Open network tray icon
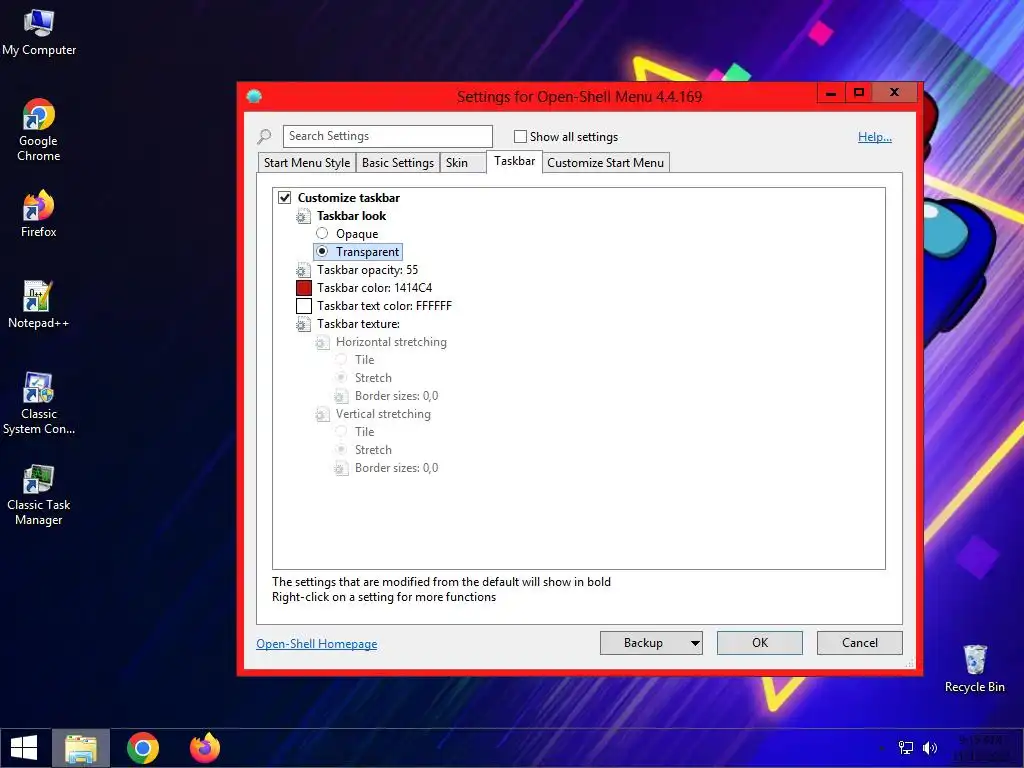The image size is (1024, 768). point(906,748)
